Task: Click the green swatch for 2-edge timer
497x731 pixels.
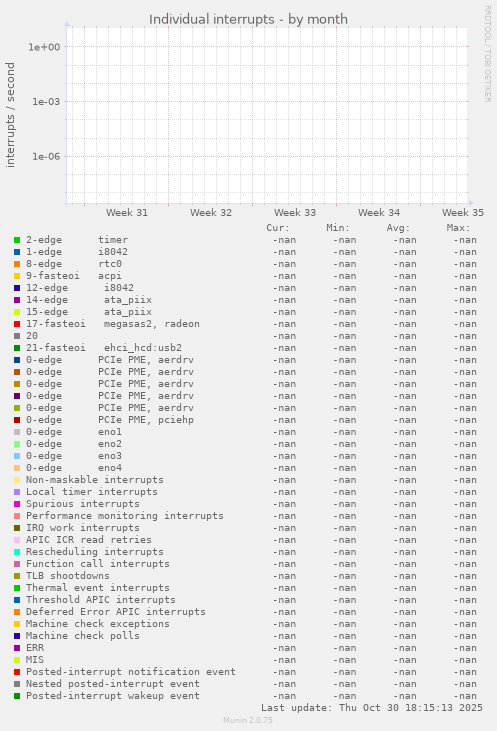Action: (17, 240)
